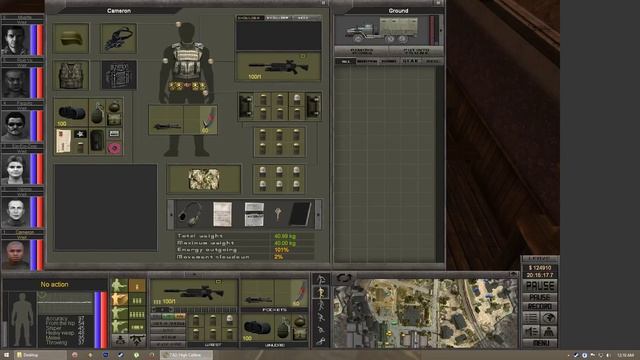Viewport: 640px width, 360px height.
Task: Click the headset in the items strip
Action: 189,214
